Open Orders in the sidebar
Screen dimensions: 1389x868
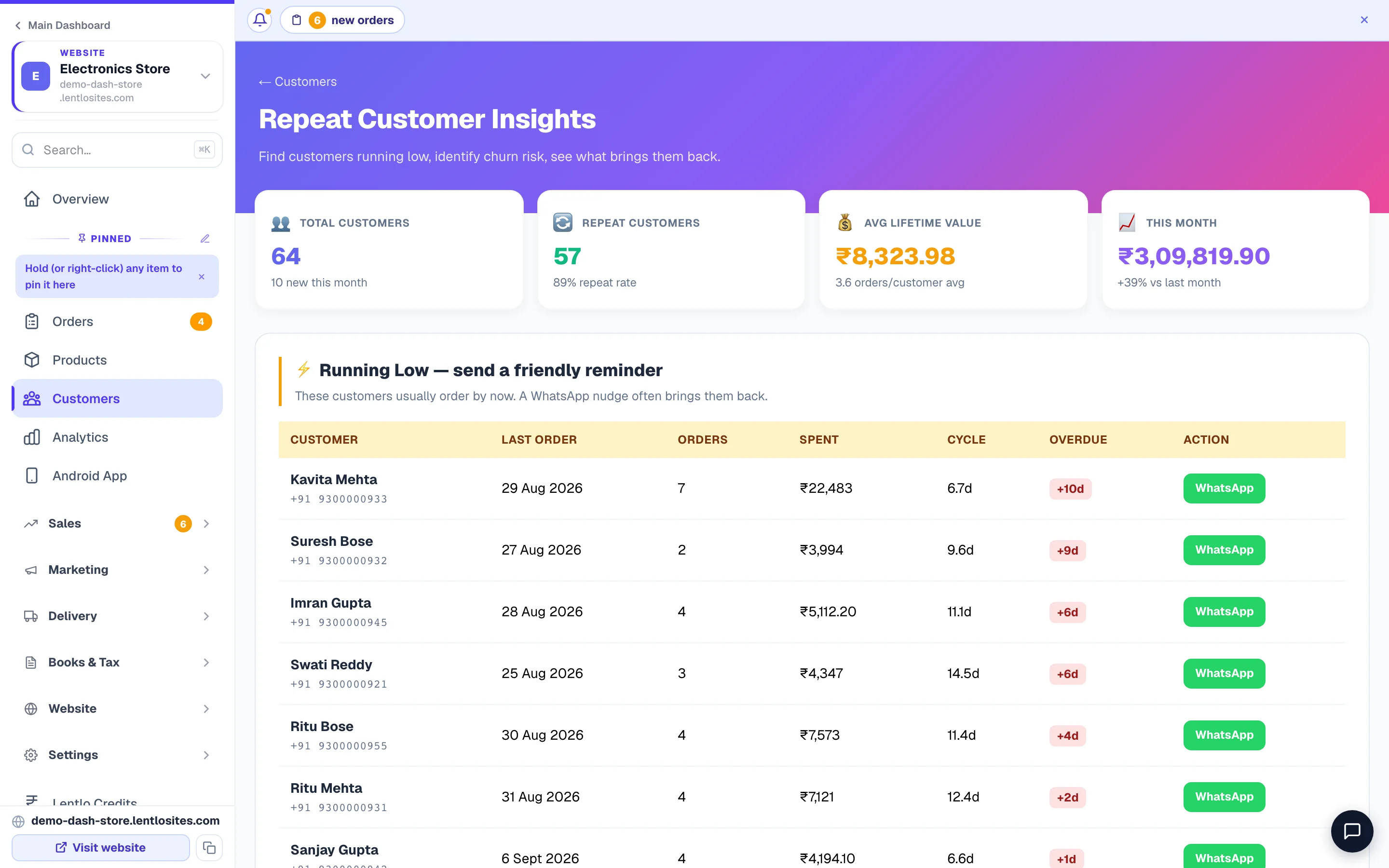click(x=117, y=322)
